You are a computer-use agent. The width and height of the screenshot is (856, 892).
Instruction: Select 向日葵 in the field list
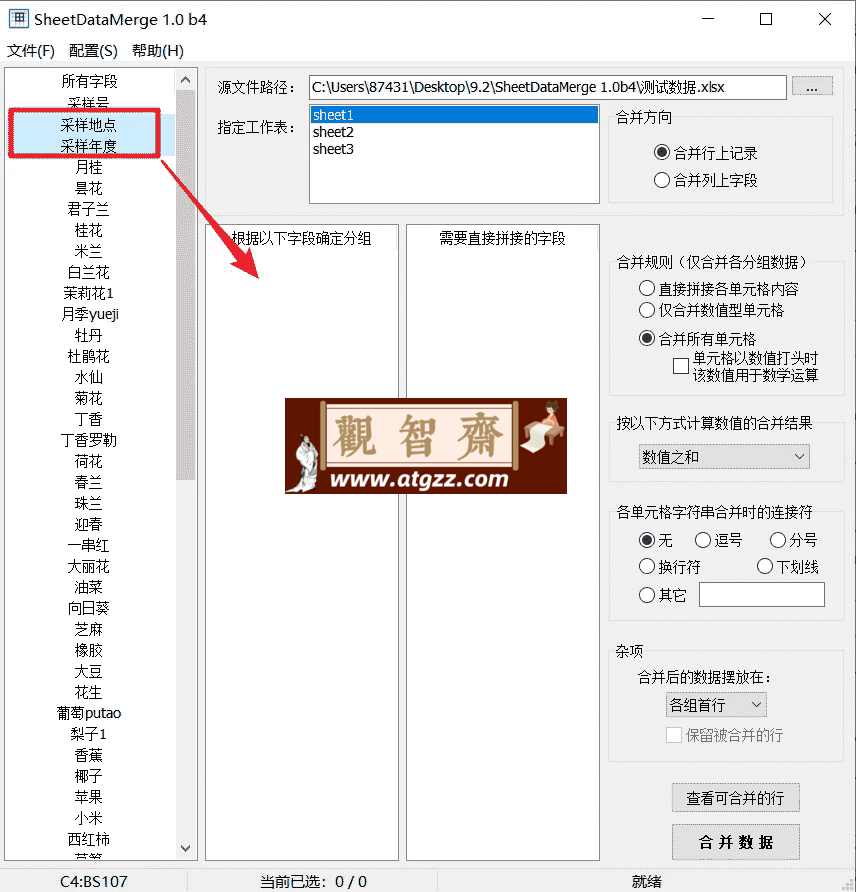[x=89, y=608]
